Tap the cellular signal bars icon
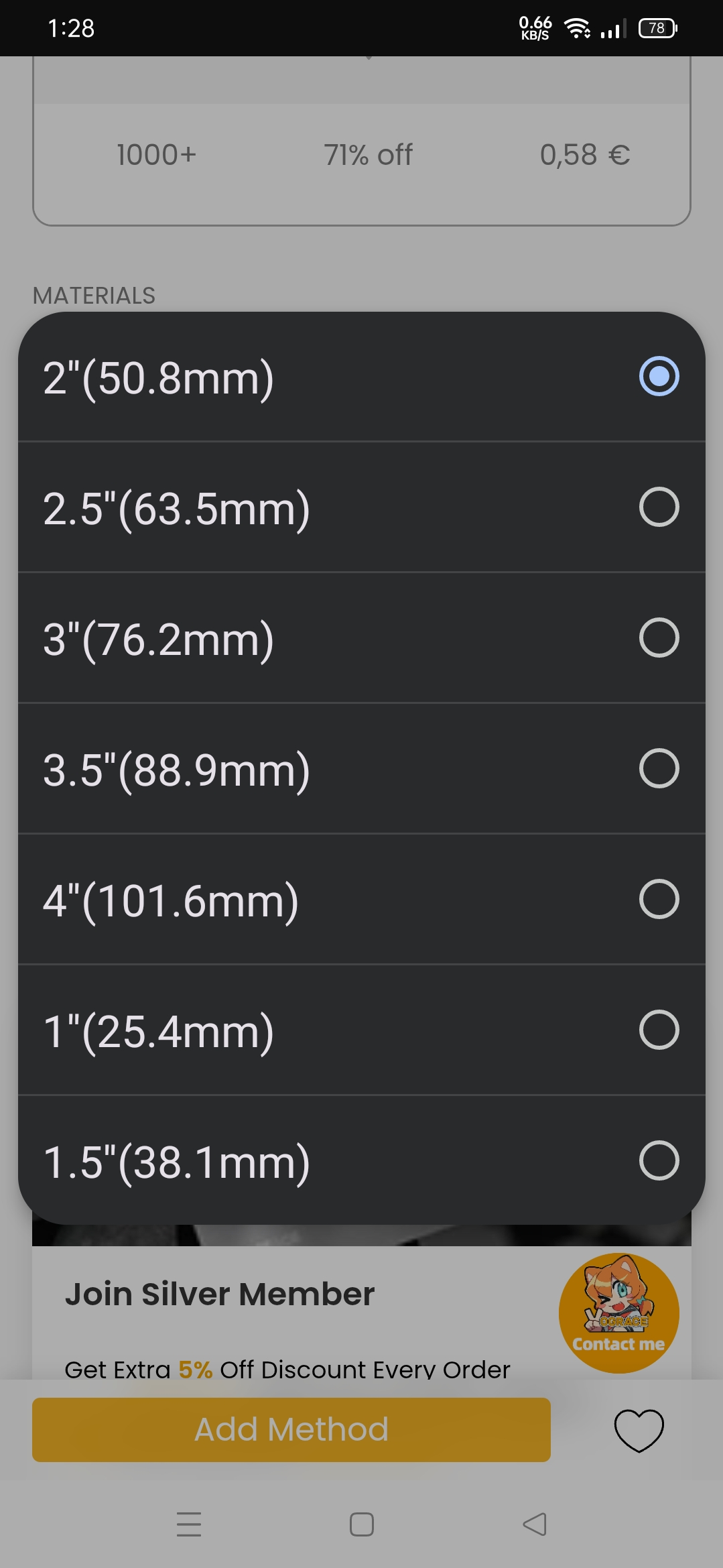Screen dimensions: 723x1568 point(613,28)
